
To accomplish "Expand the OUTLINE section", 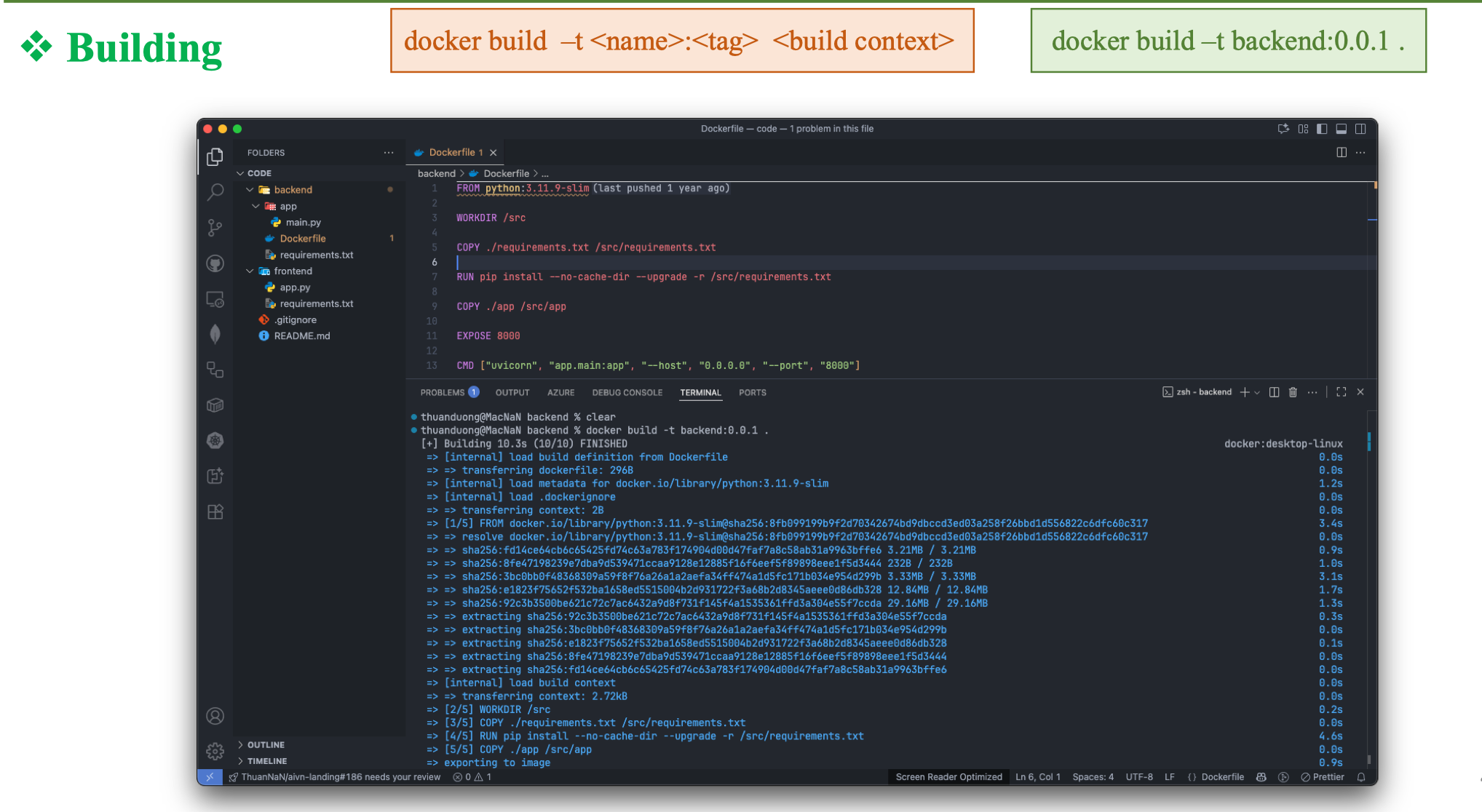I will (266, 745).
